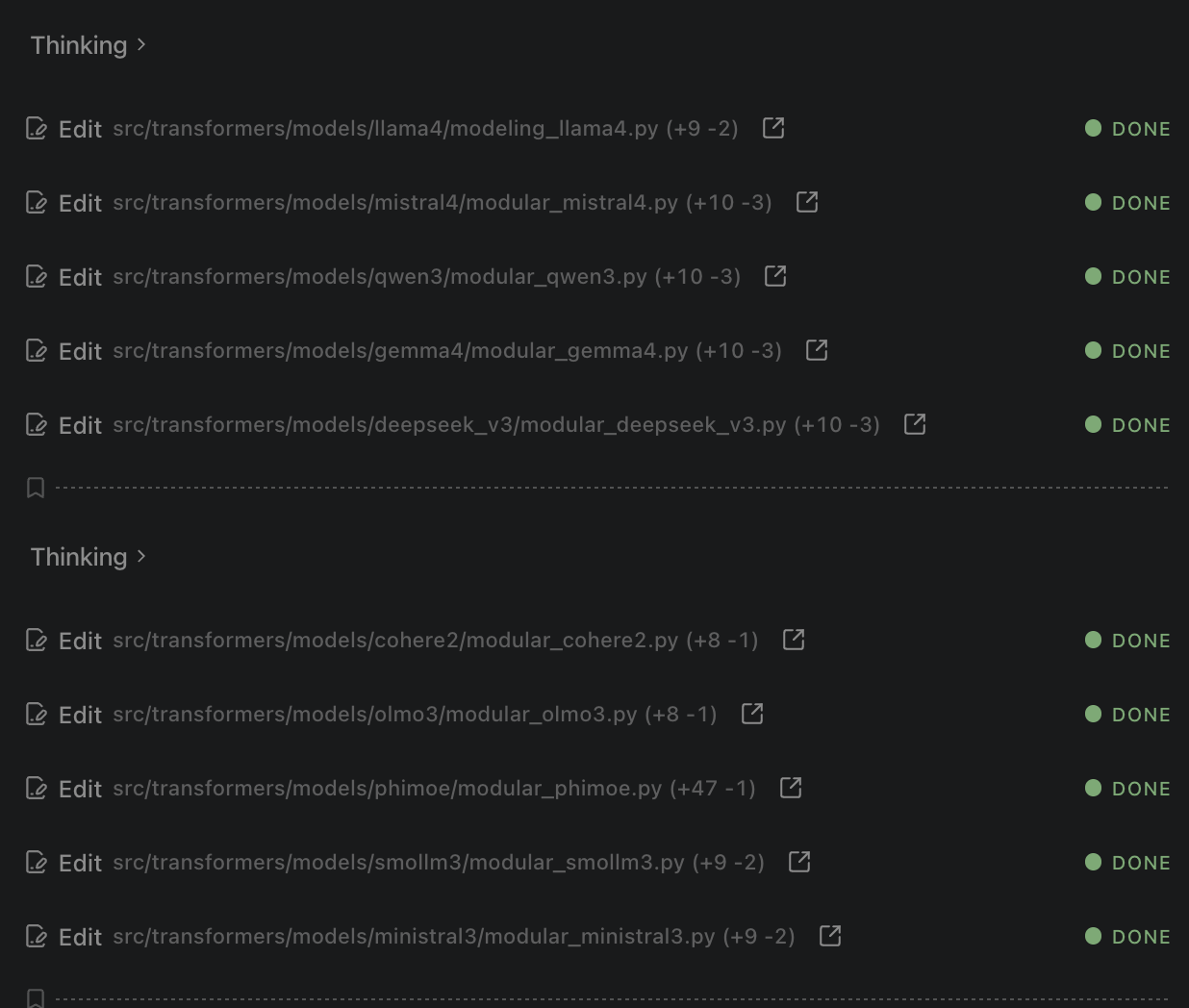The image size is (1189, 1008).
Task: Click the green status dot beside modular_cohere2.py
Action: [1092, 639]
